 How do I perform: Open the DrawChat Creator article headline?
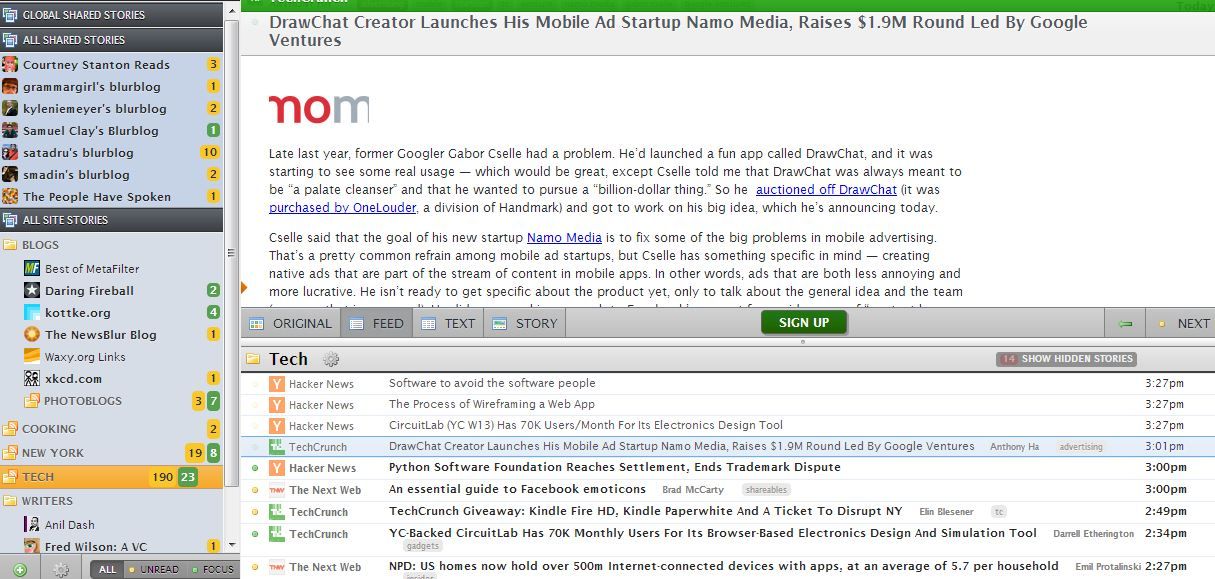pos(678,31)
